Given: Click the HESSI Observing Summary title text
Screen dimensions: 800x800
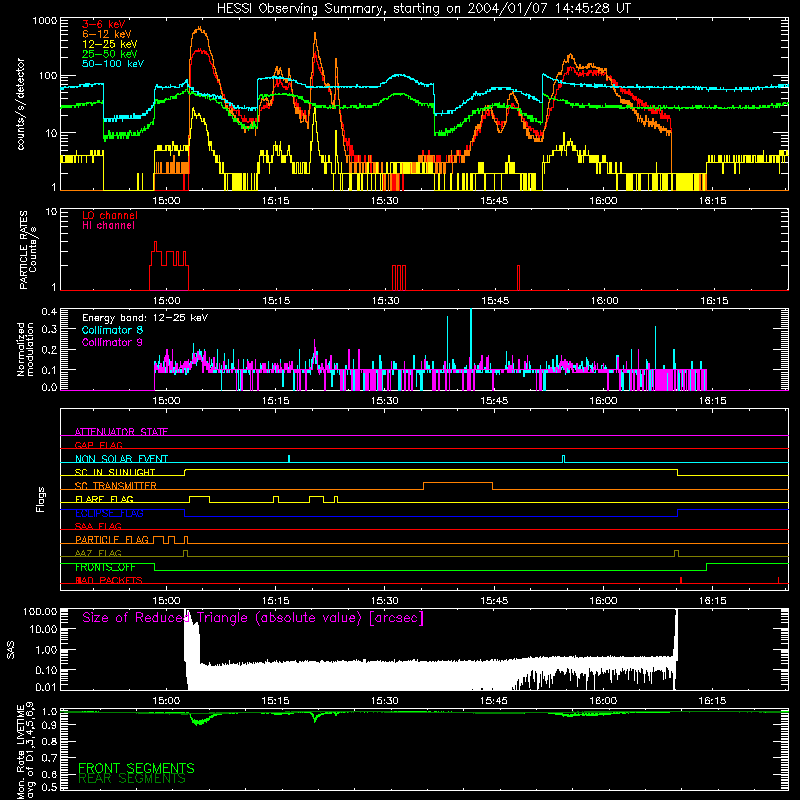Looking at the screenshot, I should point(423,9).
